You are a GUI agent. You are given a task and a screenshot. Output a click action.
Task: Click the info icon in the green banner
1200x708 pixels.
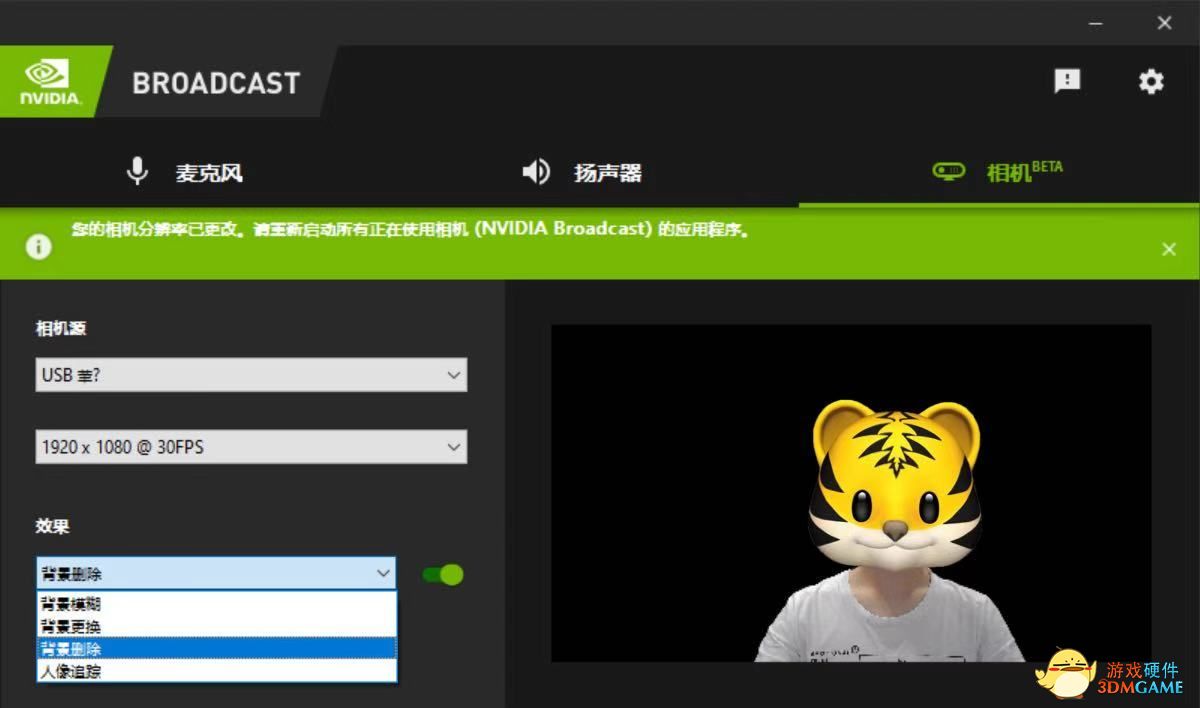click(x=38, y=247)
